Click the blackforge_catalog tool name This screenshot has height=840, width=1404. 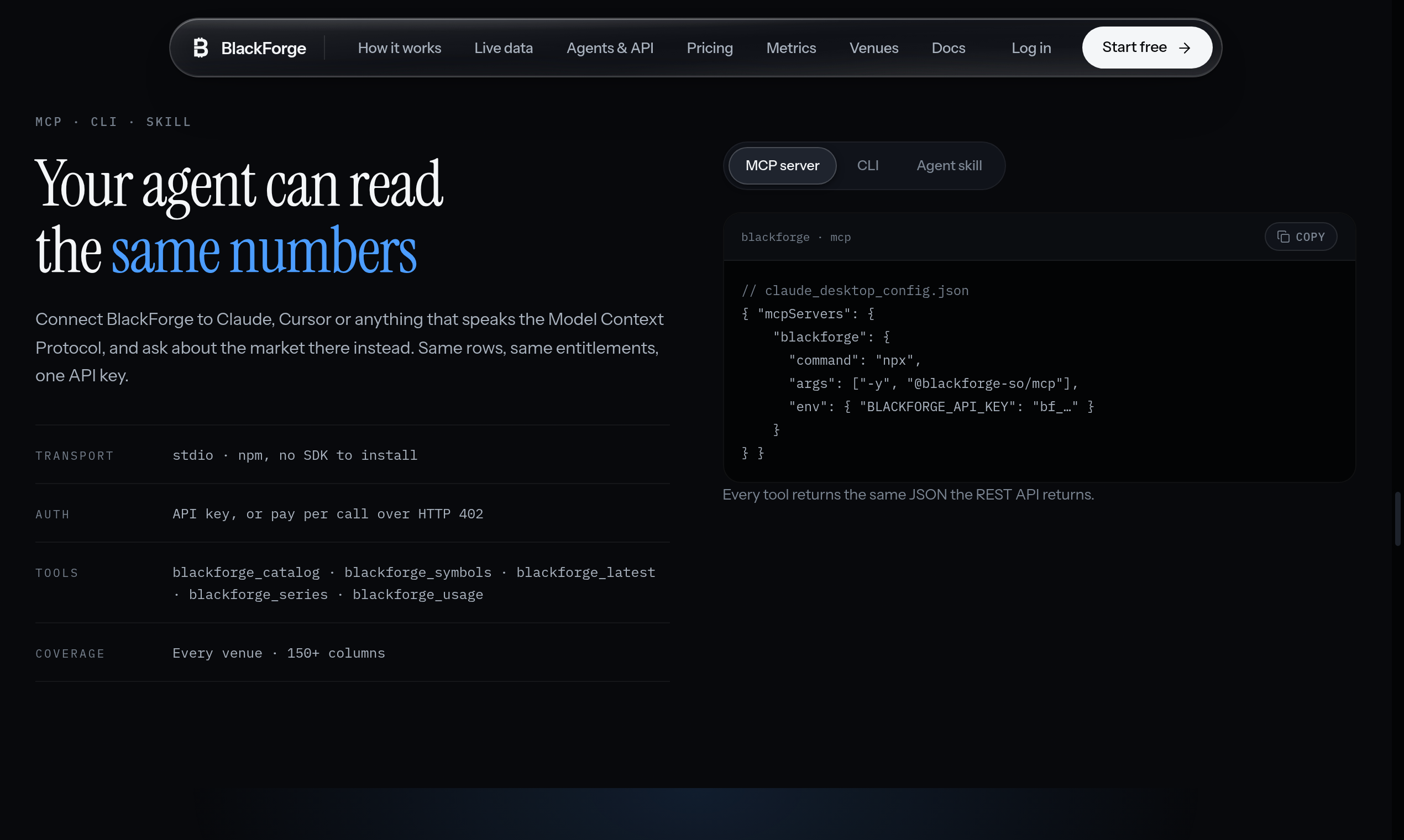point(245,573)
